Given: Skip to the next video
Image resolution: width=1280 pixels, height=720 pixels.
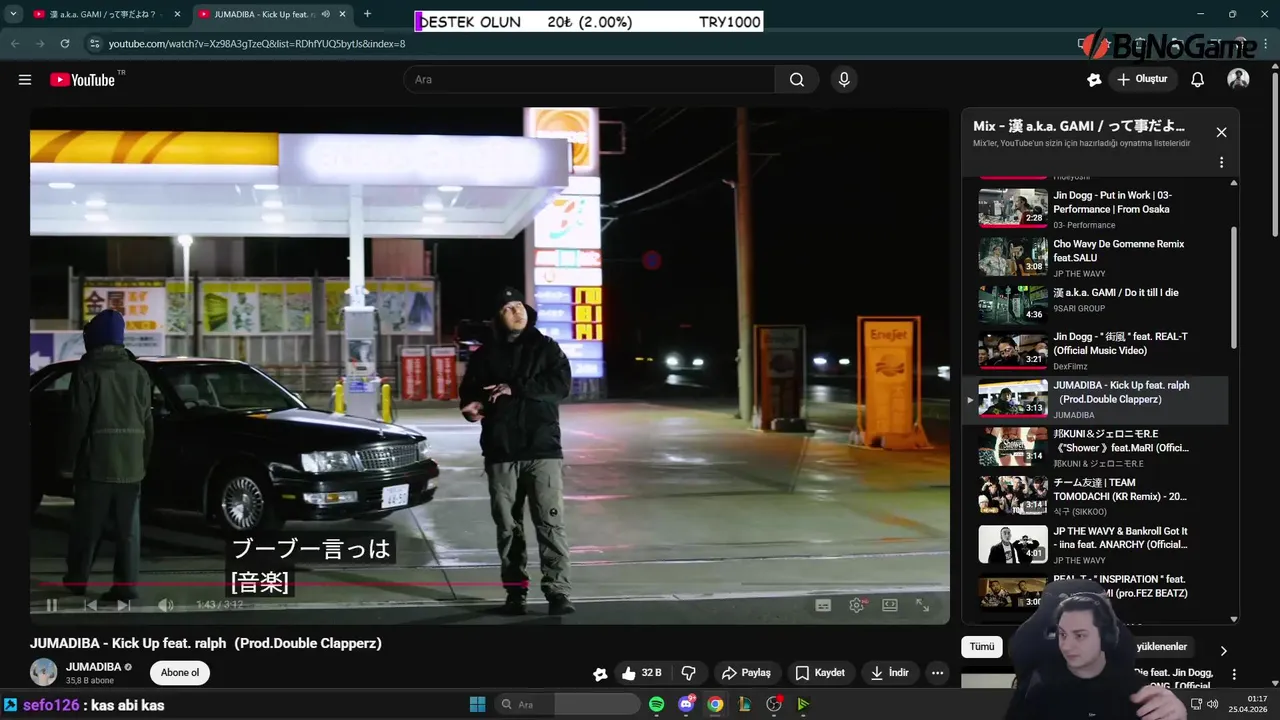Looking at the screenshot, I should tap(124, 605).
